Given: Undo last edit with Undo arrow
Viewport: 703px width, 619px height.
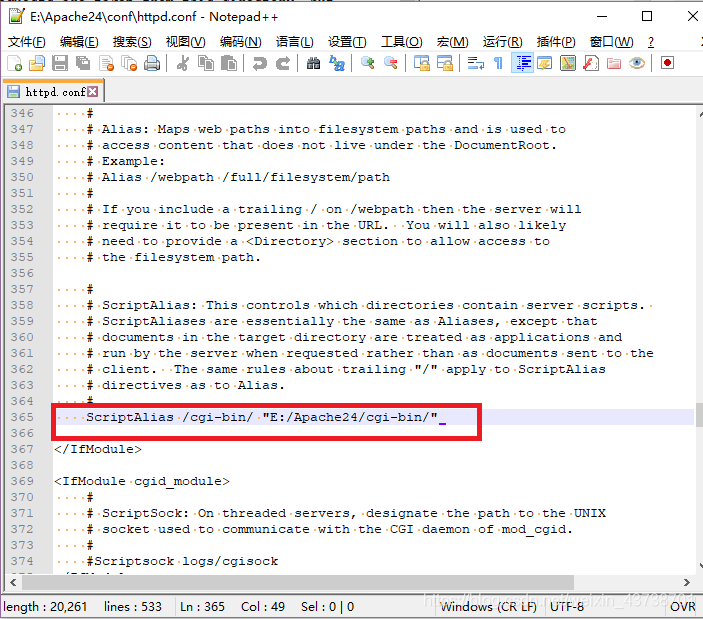Looking at the screenshot, I should coord(259,63).
